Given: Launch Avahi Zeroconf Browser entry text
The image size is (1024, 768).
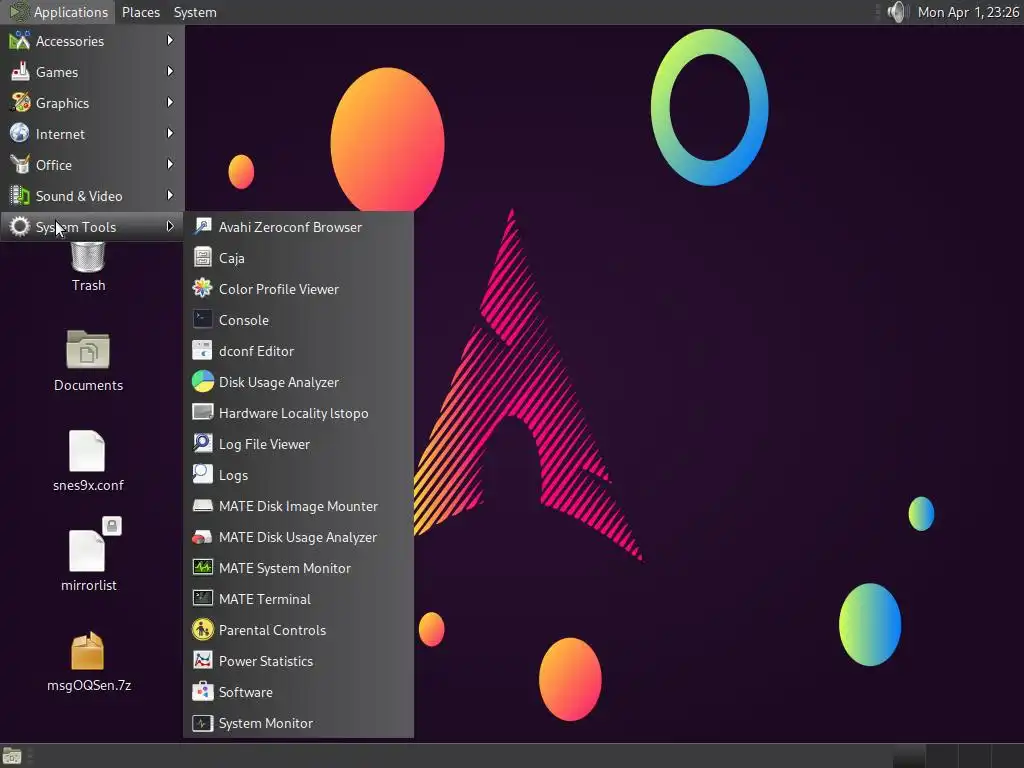Looking at the screenshot, I should click(290, 227).
